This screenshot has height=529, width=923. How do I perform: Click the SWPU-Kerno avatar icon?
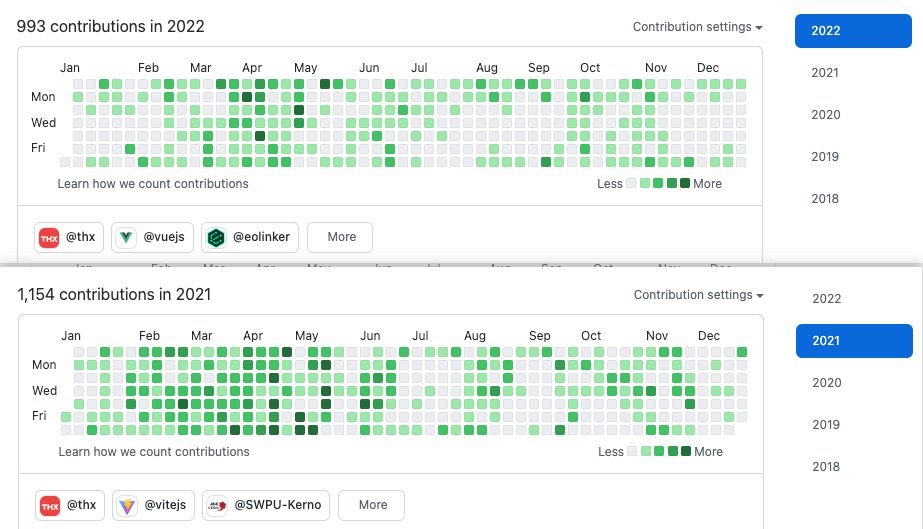pos(217,506)
